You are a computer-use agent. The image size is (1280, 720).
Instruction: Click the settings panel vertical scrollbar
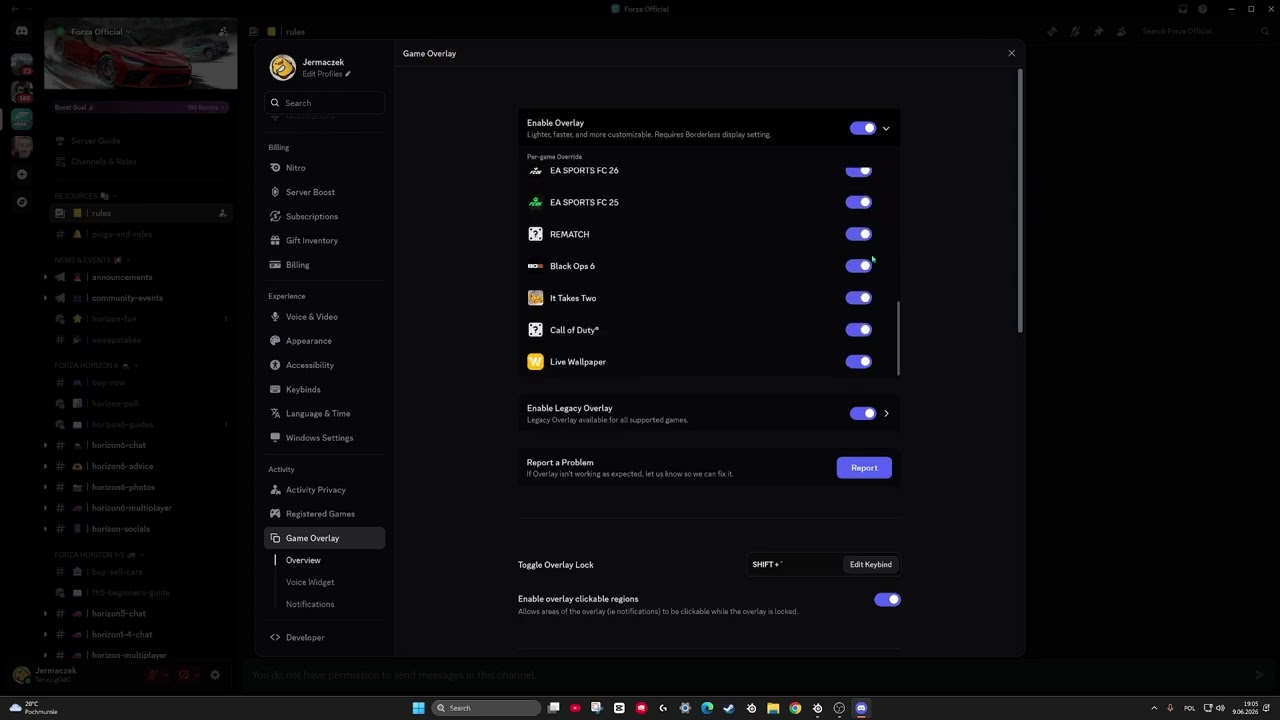click(1020, 200)
